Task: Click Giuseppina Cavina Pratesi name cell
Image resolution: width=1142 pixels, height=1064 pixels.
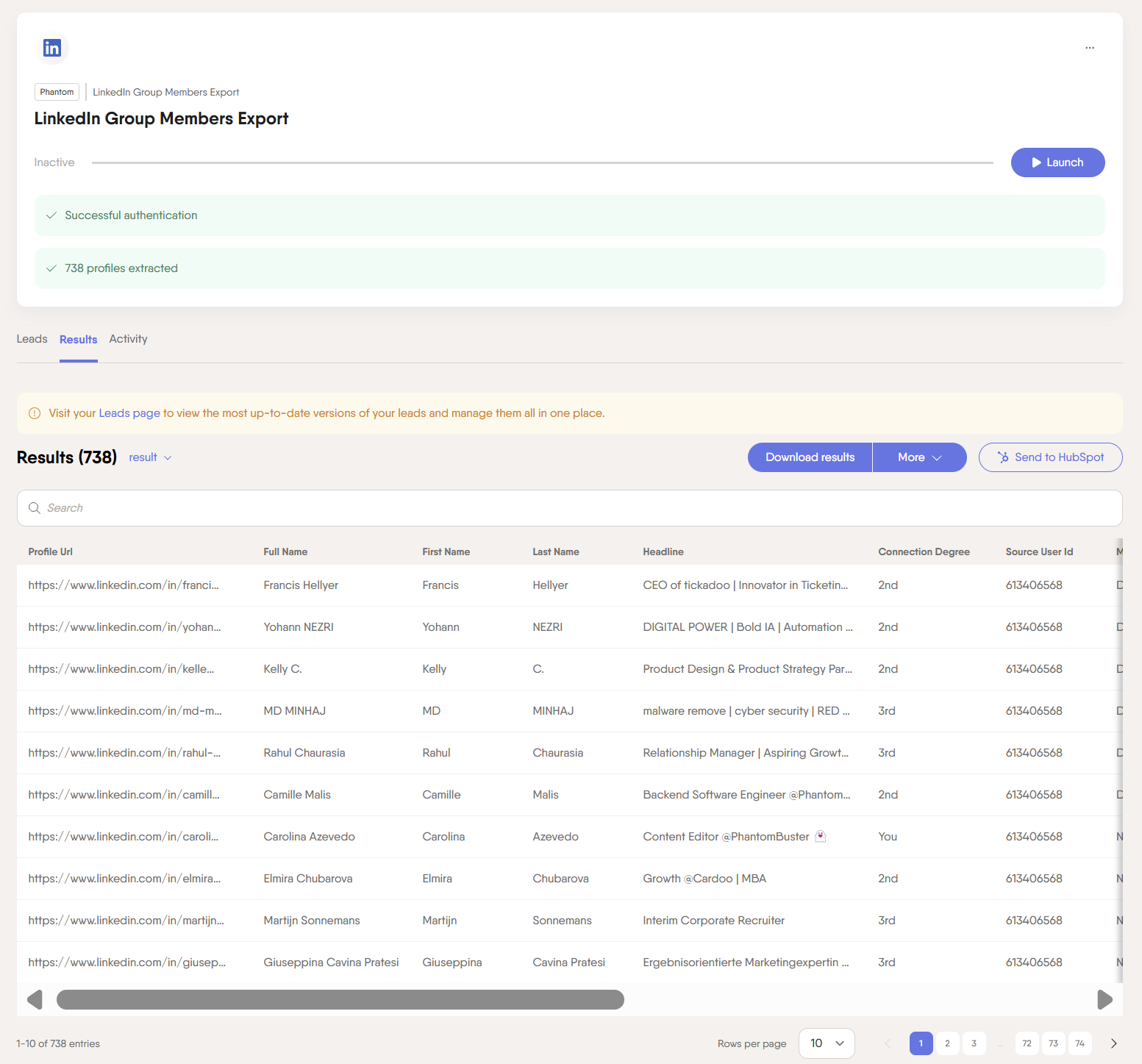Action: 331,963
